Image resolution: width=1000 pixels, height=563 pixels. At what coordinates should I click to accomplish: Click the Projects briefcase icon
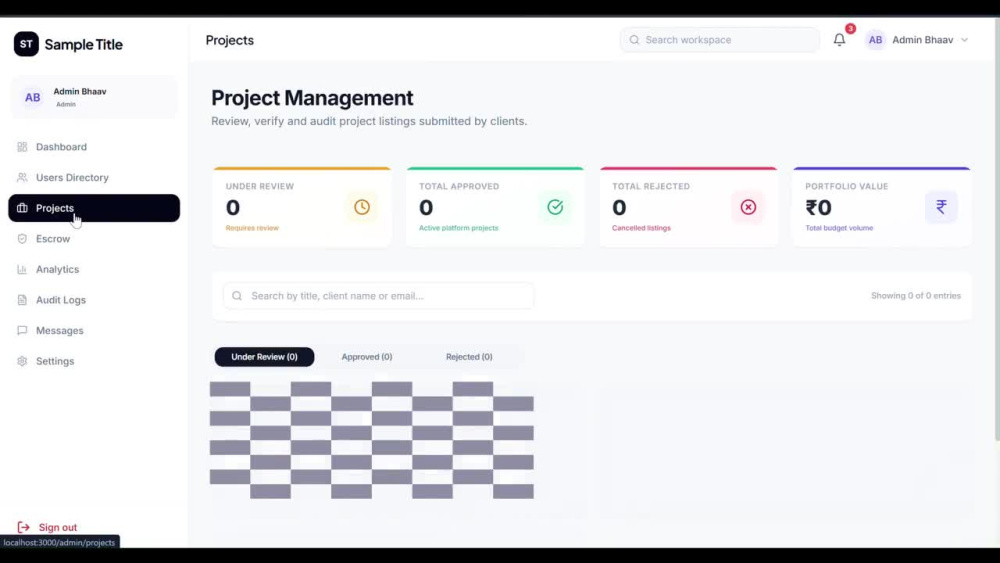coord(22,208)
